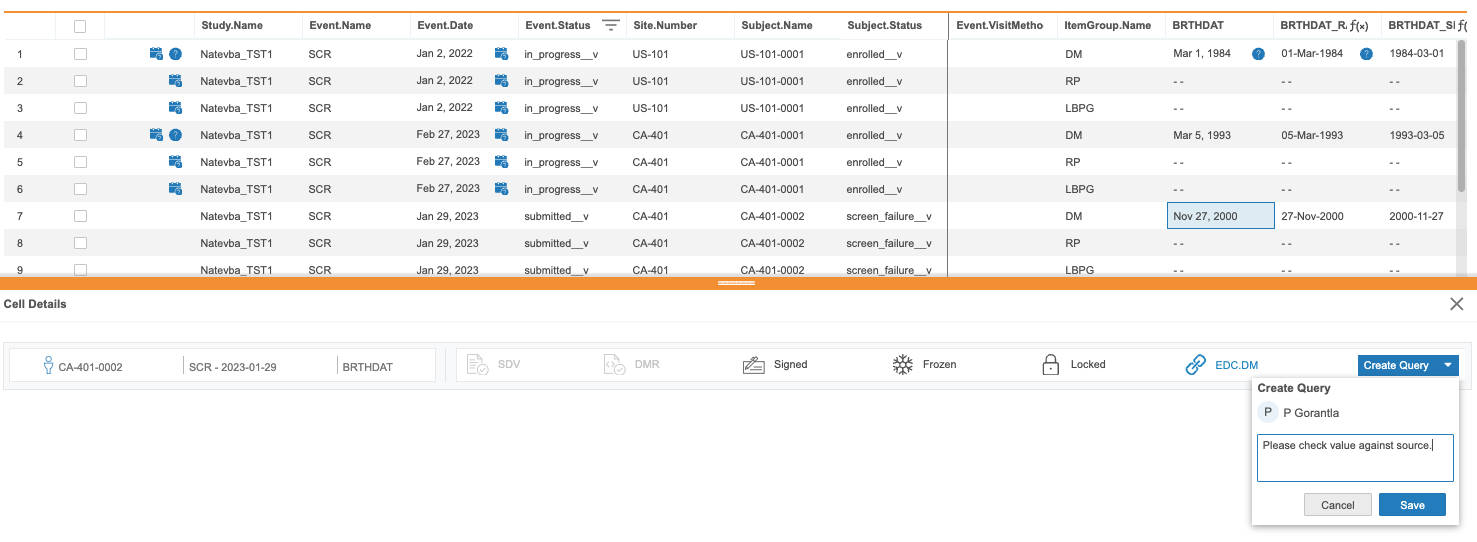Save the new query

tap(1411, 505)
